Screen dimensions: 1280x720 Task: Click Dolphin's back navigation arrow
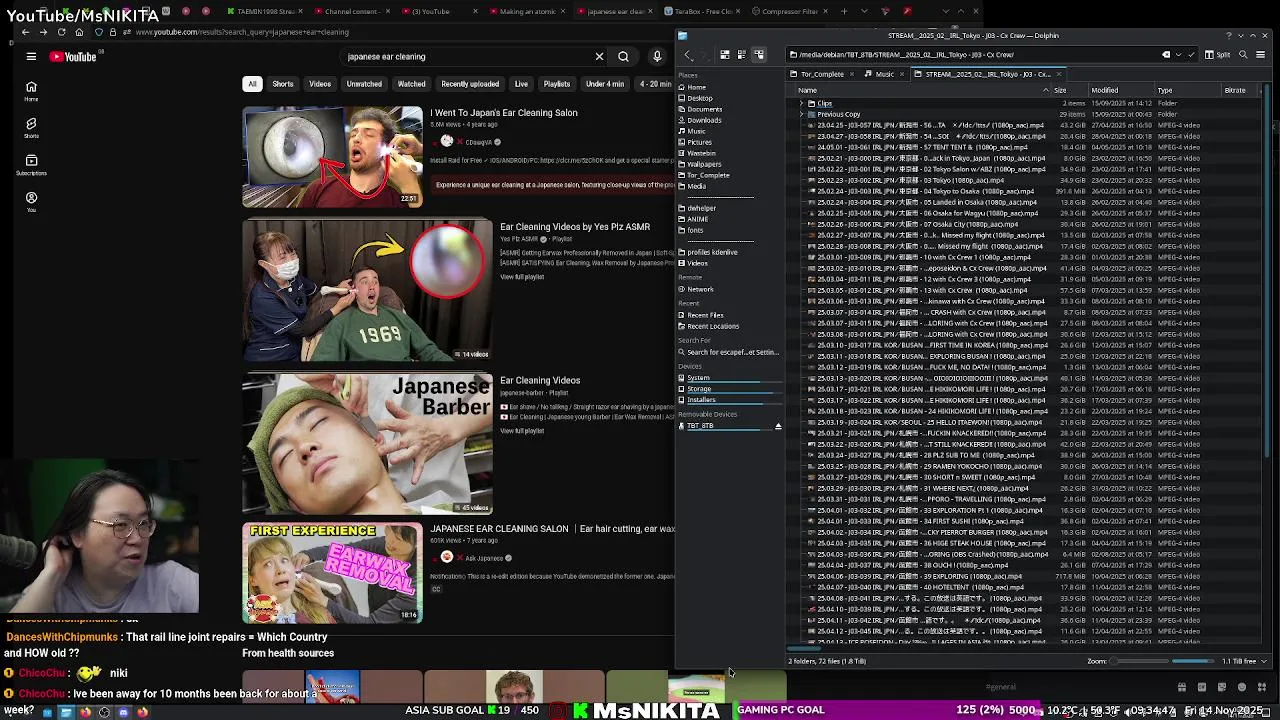[x=688, y=55]
